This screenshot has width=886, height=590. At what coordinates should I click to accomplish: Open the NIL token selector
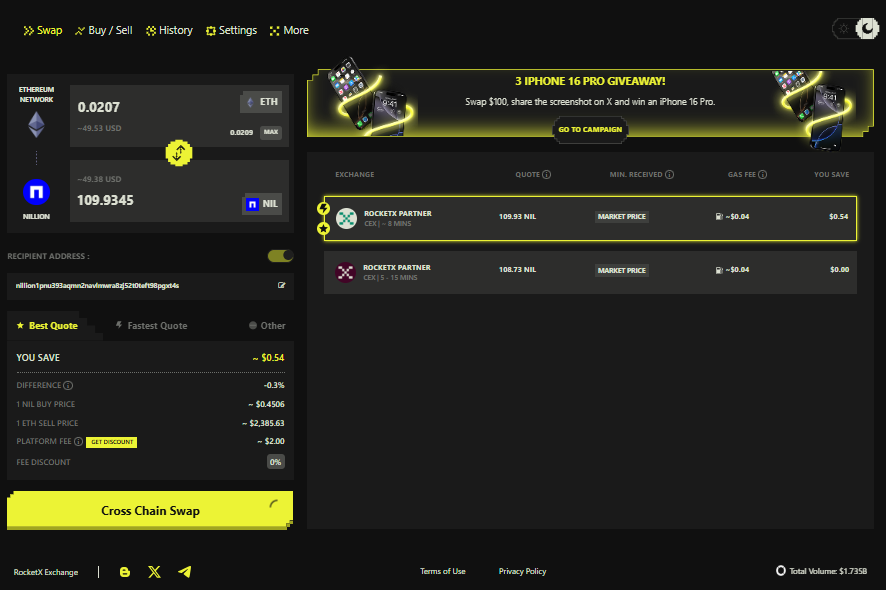[262, 204]
